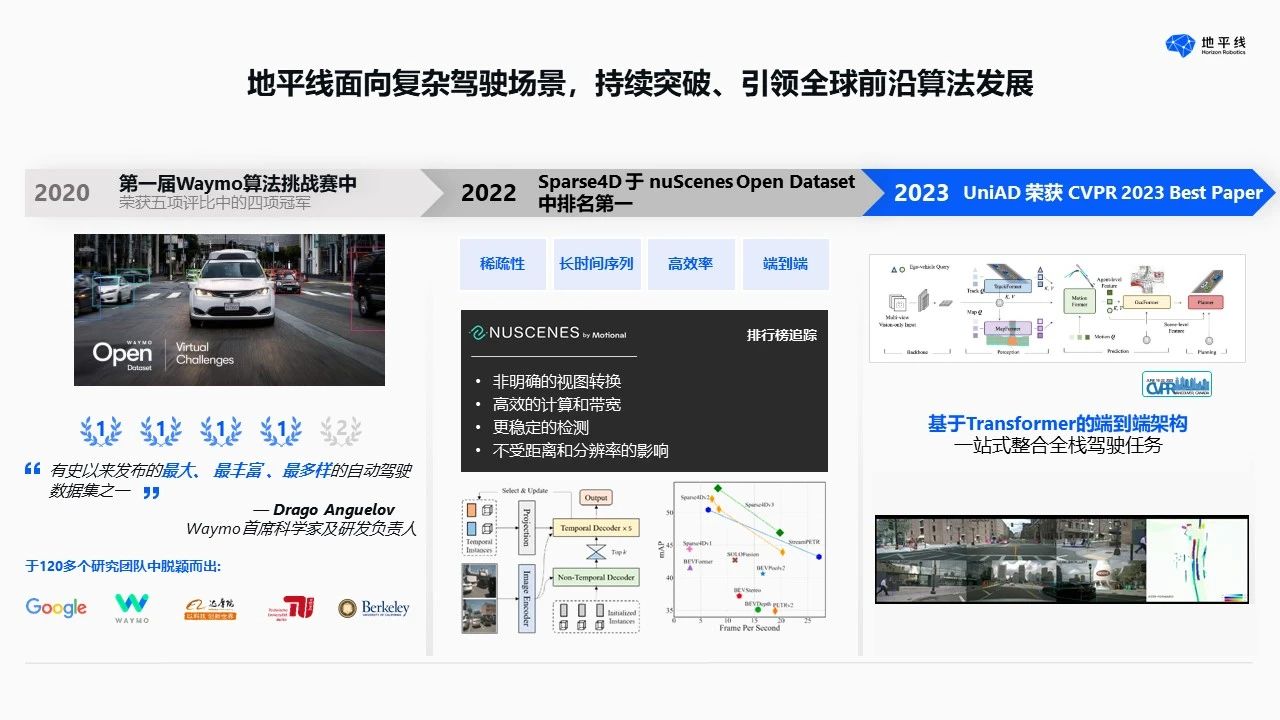Click the purple BEVFormer triangle marker
The height and width of the screenshot is (720, 1280).
coord(689,568)
